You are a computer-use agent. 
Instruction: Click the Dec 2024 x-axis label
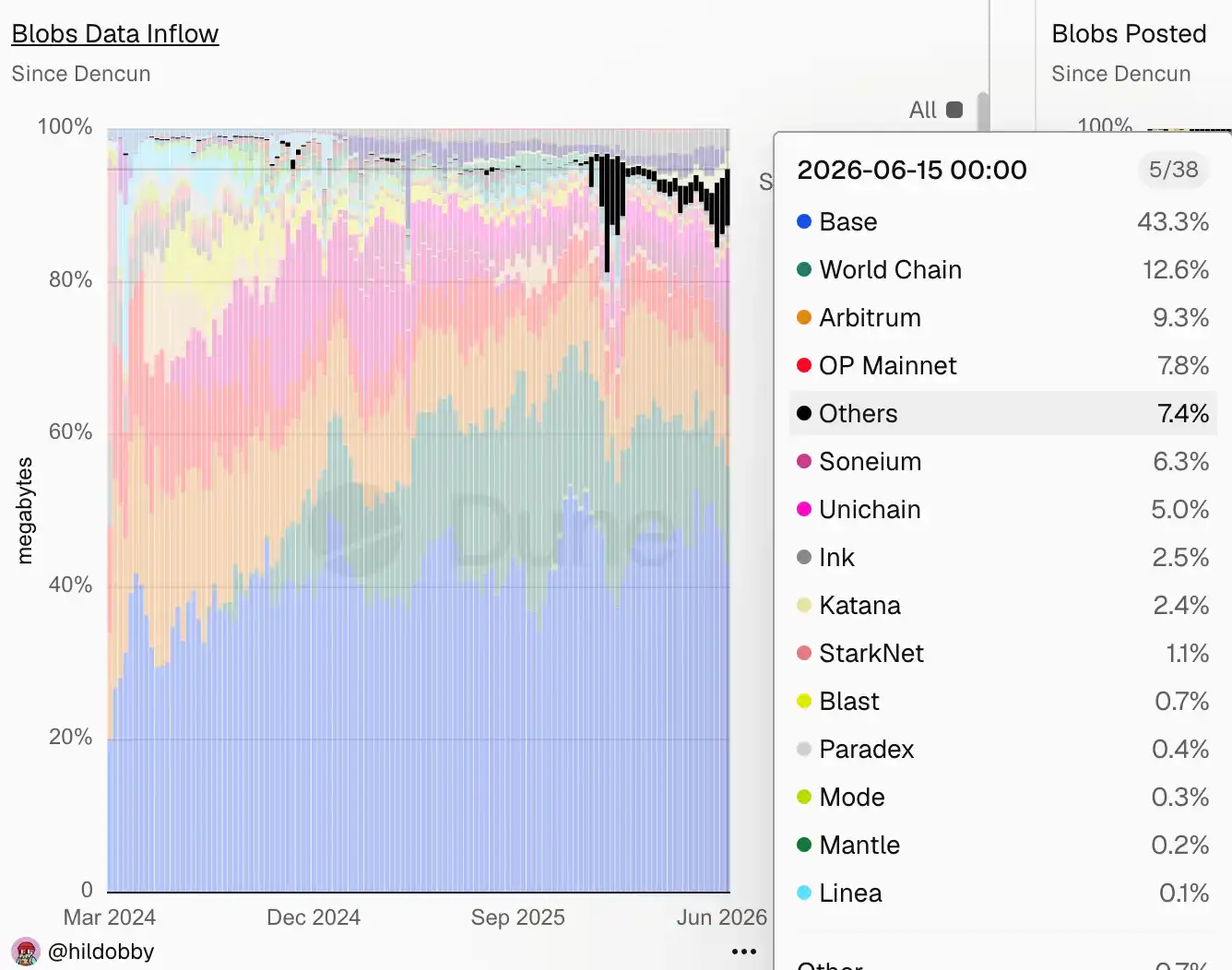pyautogui.click(x=314, y=917)
